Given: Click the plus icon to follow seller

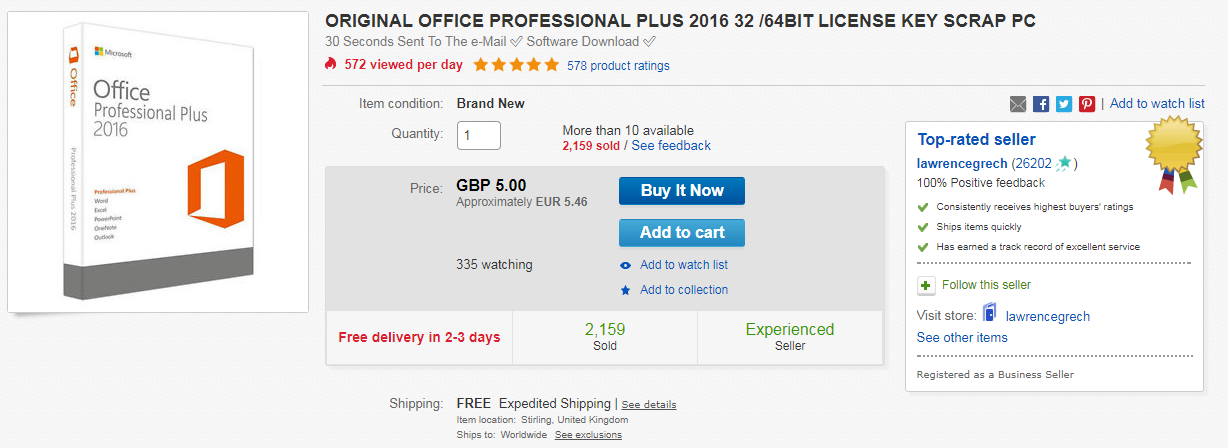Looking at the screenshot, I should [926, 286].
